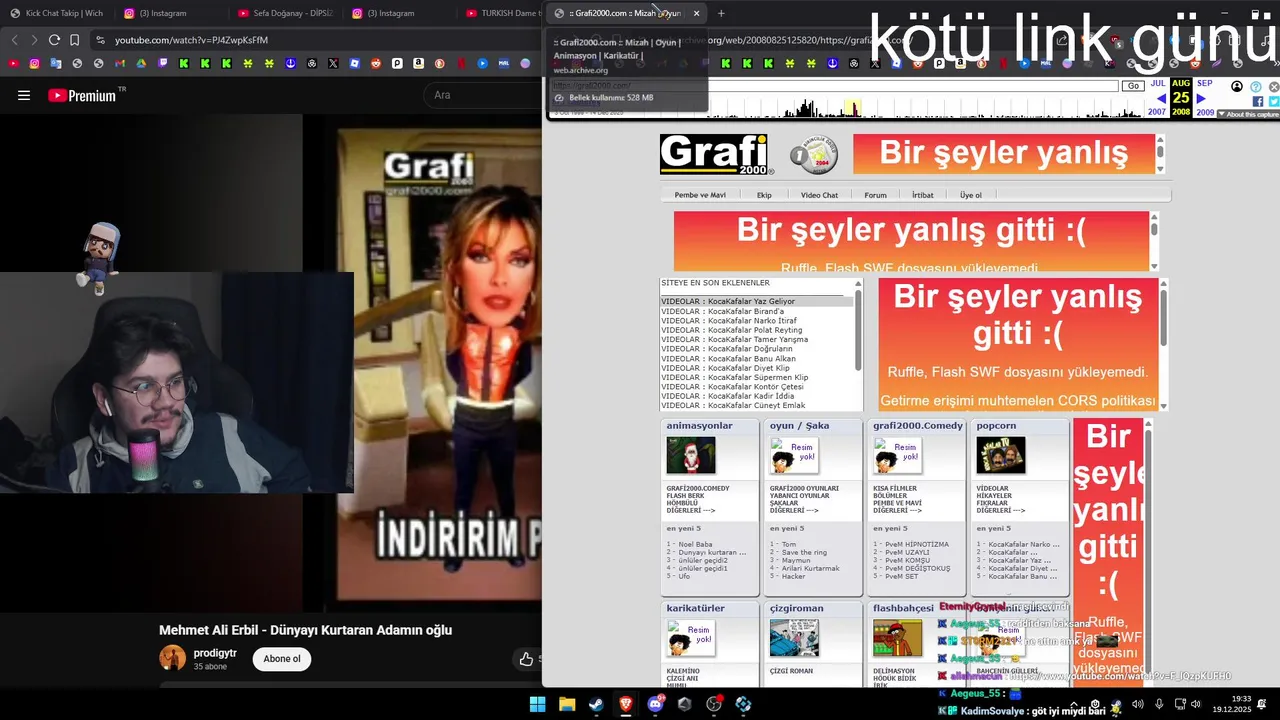The image size is (1280, 720).
Task: Select 'KocaKafalar Yaz Geliyor' in the list
Action: [x=756, y=301]
